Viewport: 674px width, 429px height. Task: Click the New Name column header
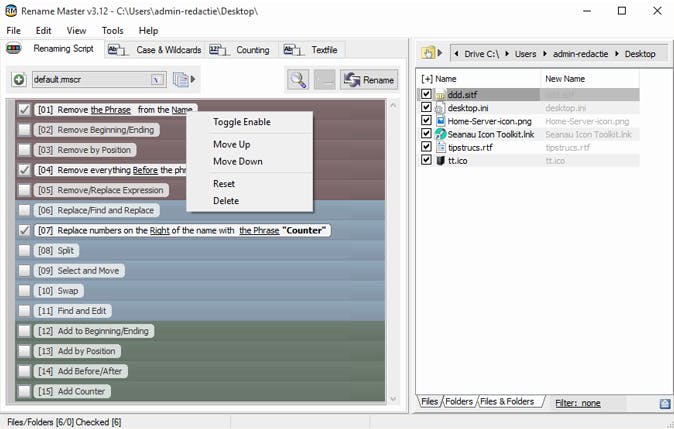pos(565,79)
